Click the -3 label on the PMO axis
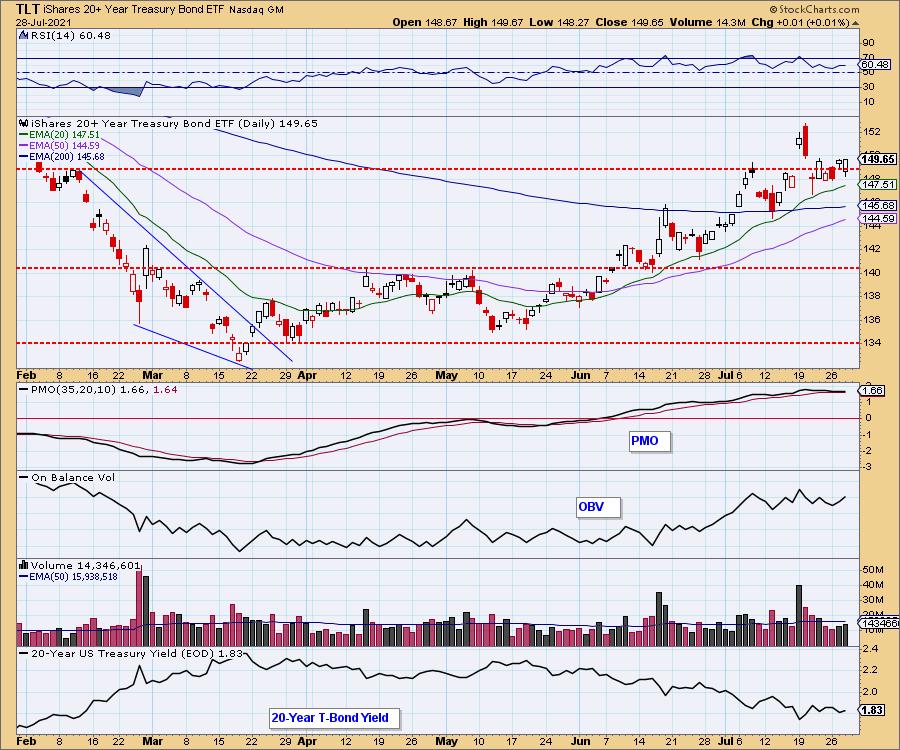Screen dimensions: 900x750 [x=867, y=467]
